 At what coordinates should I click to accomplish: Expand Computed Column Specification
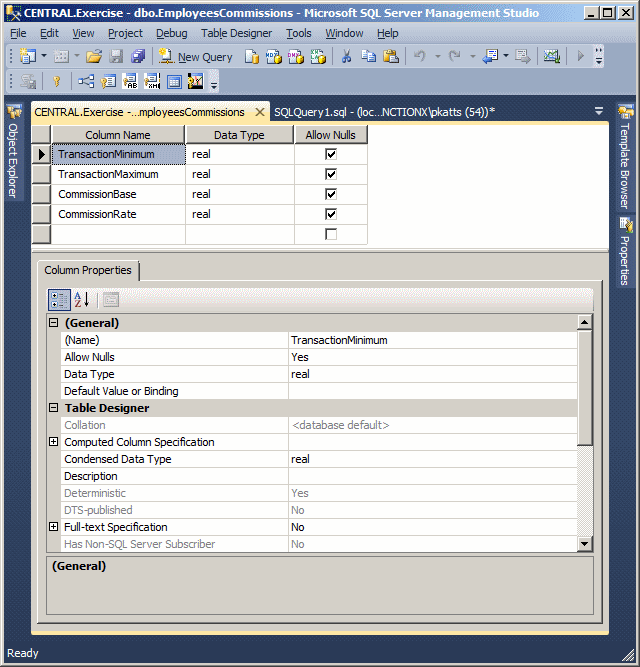click(x=54, y=442)
